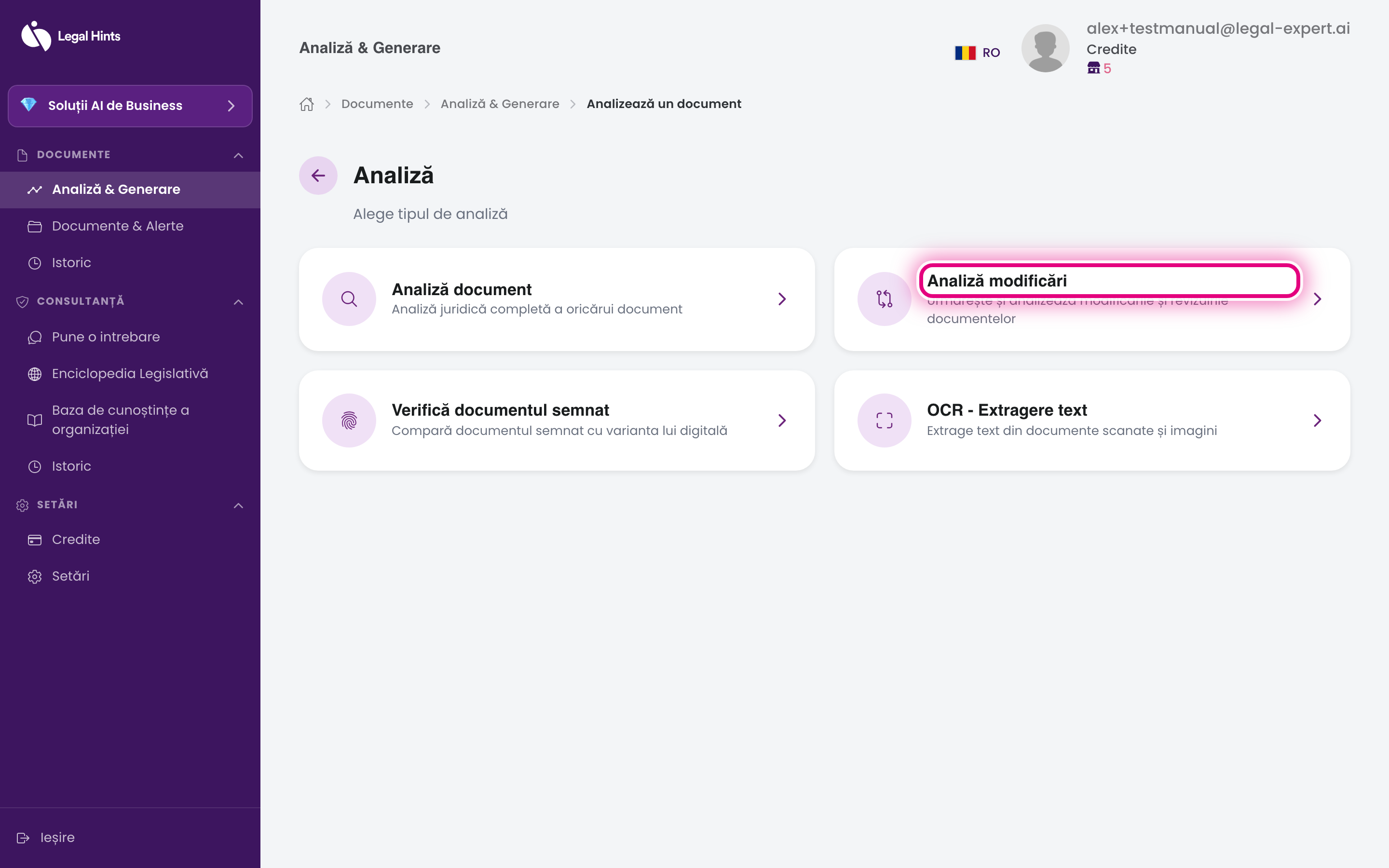Click the Romanian flag icon
This screenshot has width=1389, height=868.
click(965, 53)
